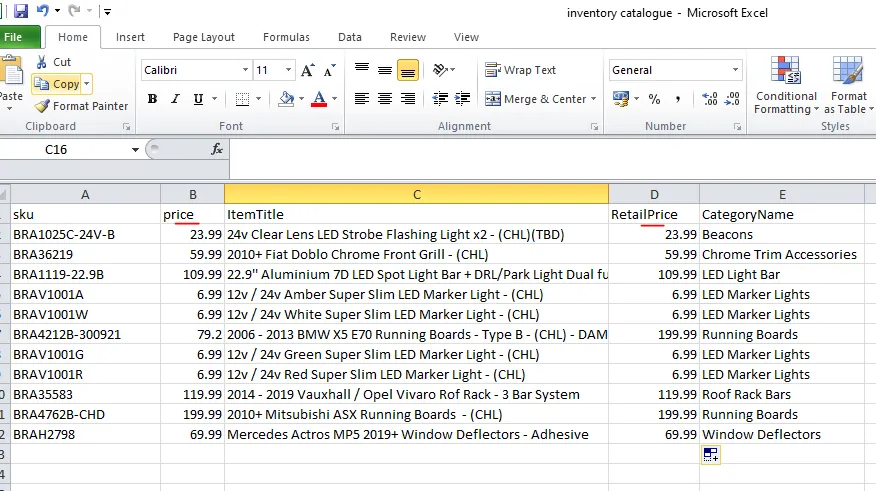Open Format as Table gallery
Screen dimensions: 876x491
pos(848,85)
